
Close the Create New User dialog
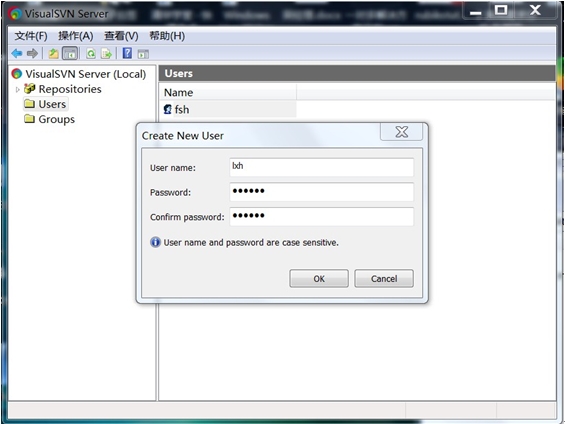(x=401, y=132)
